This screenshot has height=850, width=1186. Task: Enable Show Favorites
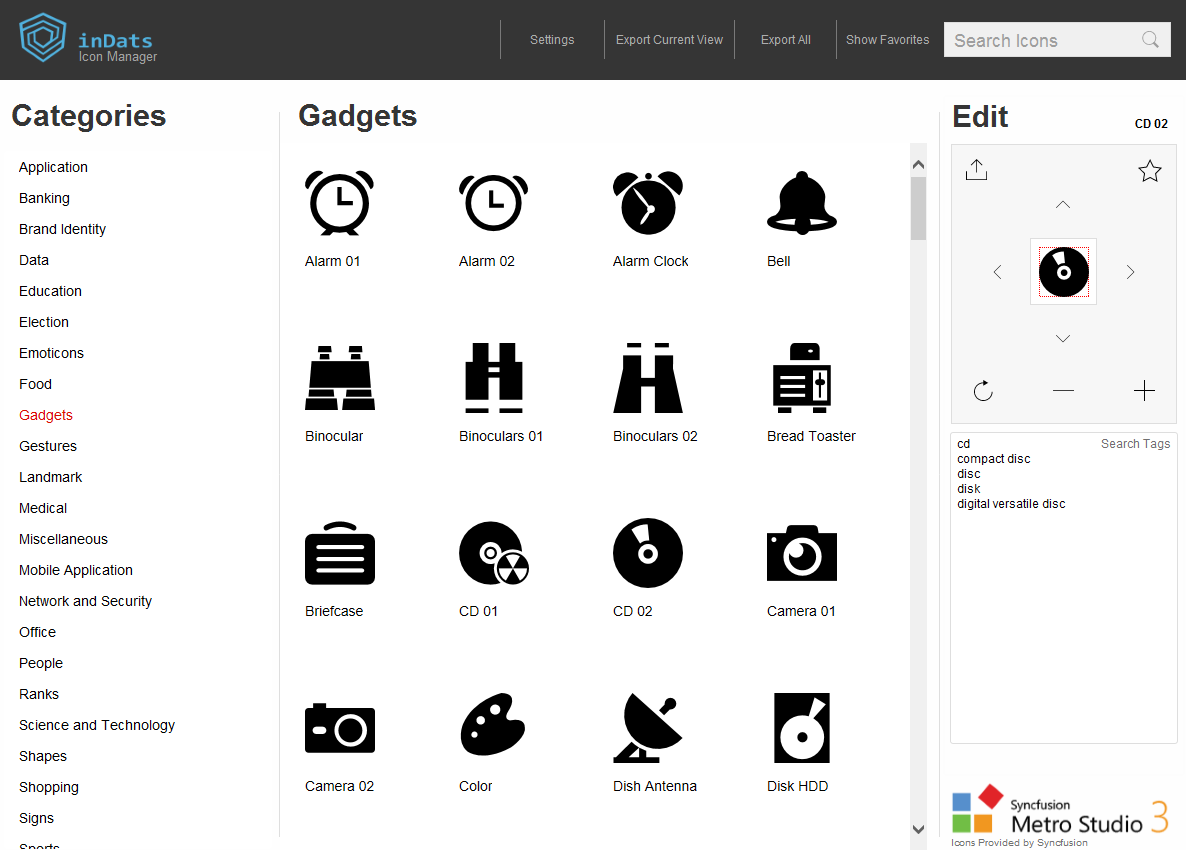tap(887, 40)
